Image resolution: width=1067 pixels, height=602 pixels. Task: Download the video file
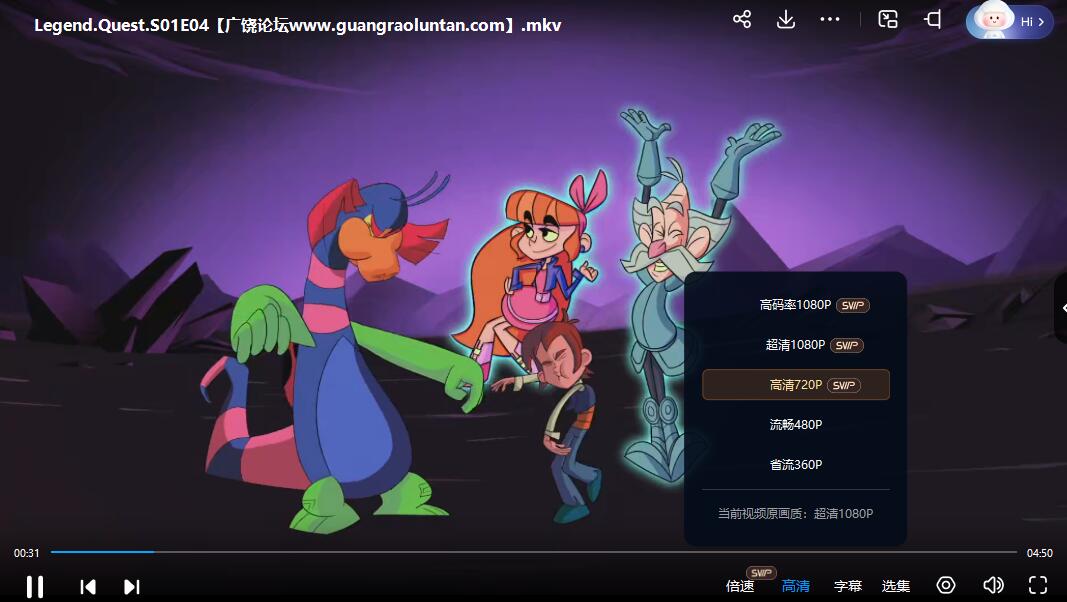click(786, 19)
